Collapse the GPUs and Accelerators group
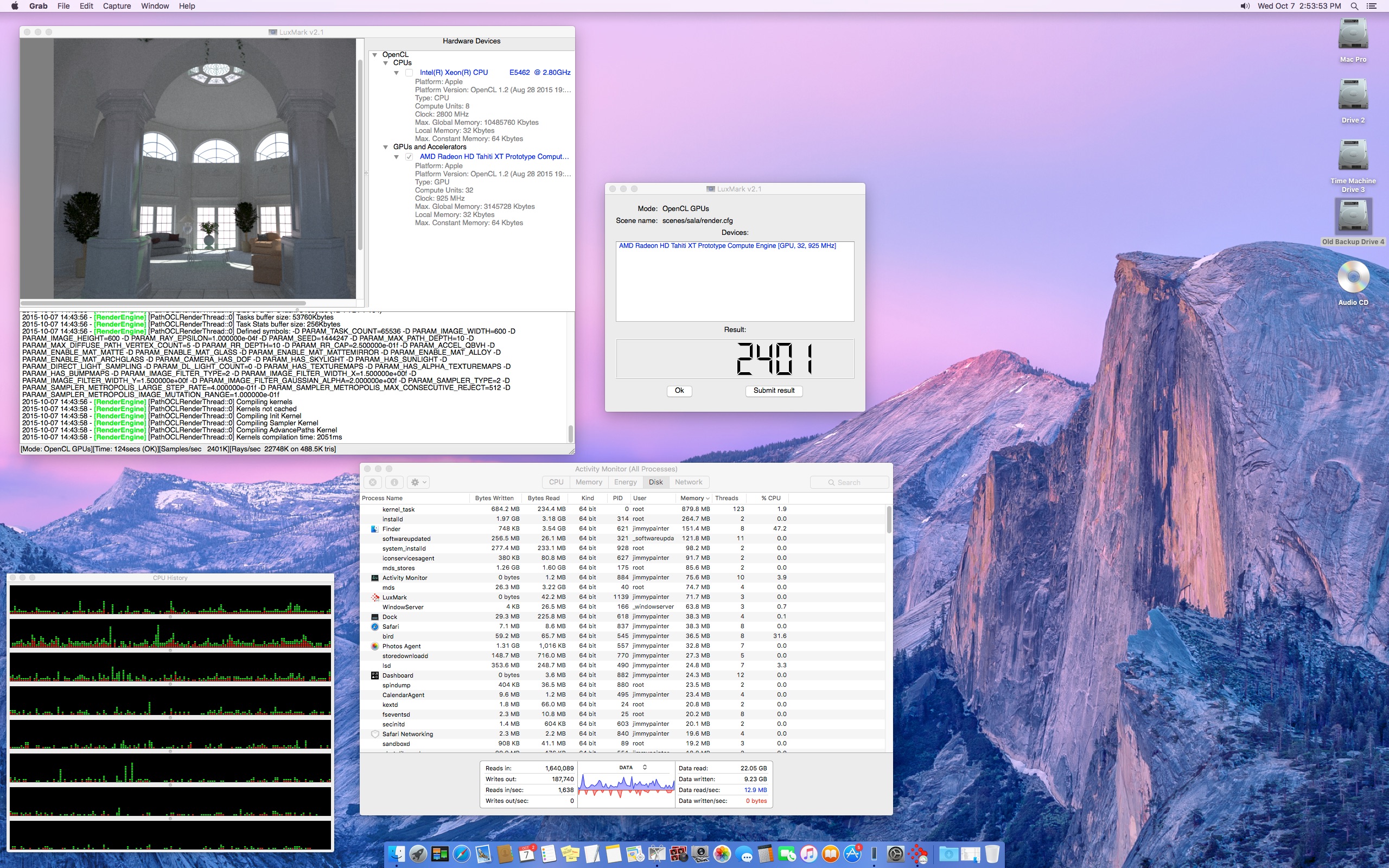Screen dimensions: 1389x868 tap(386, 147)
